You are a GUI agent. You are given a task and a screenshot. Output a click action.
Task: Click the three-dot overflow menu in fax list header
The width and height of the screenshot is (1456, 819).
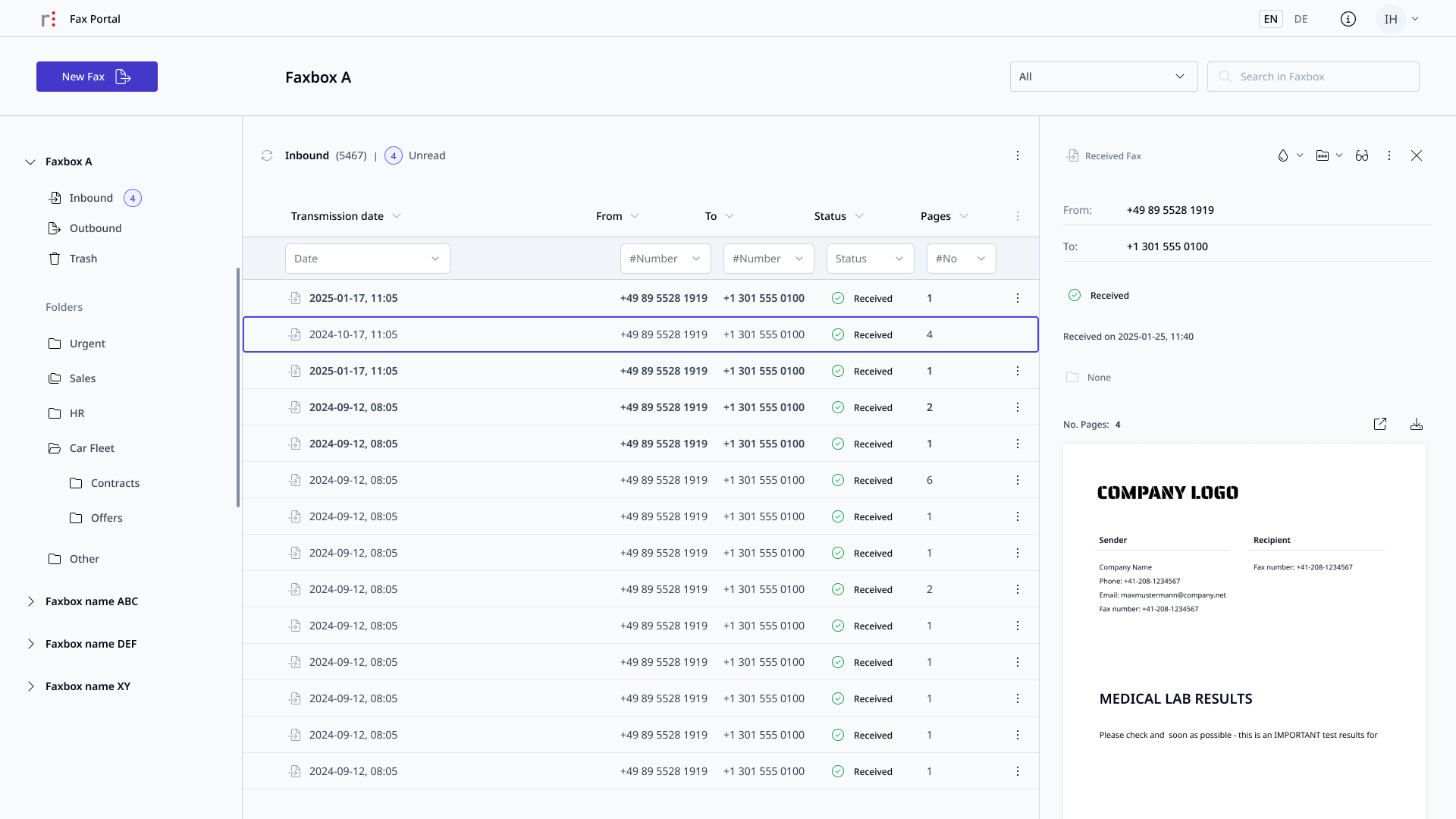click(x=1018, y=215)
